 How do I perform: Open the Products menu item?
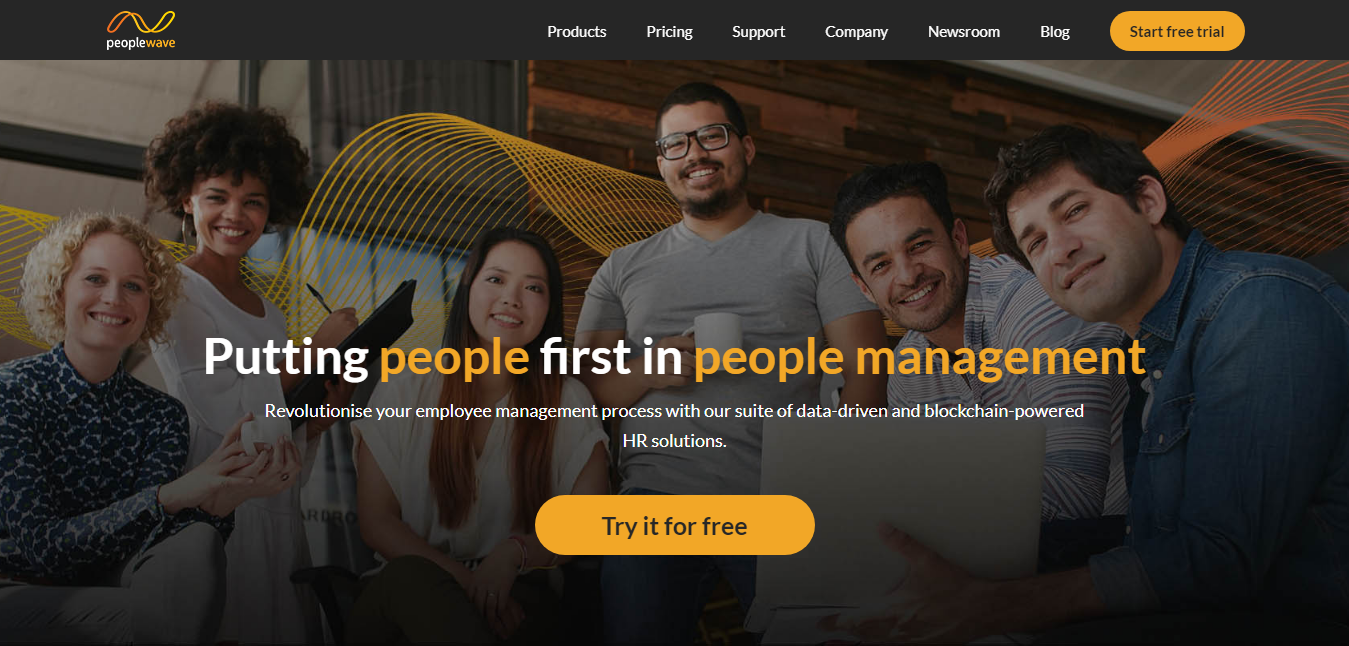(x=576, y=31)
